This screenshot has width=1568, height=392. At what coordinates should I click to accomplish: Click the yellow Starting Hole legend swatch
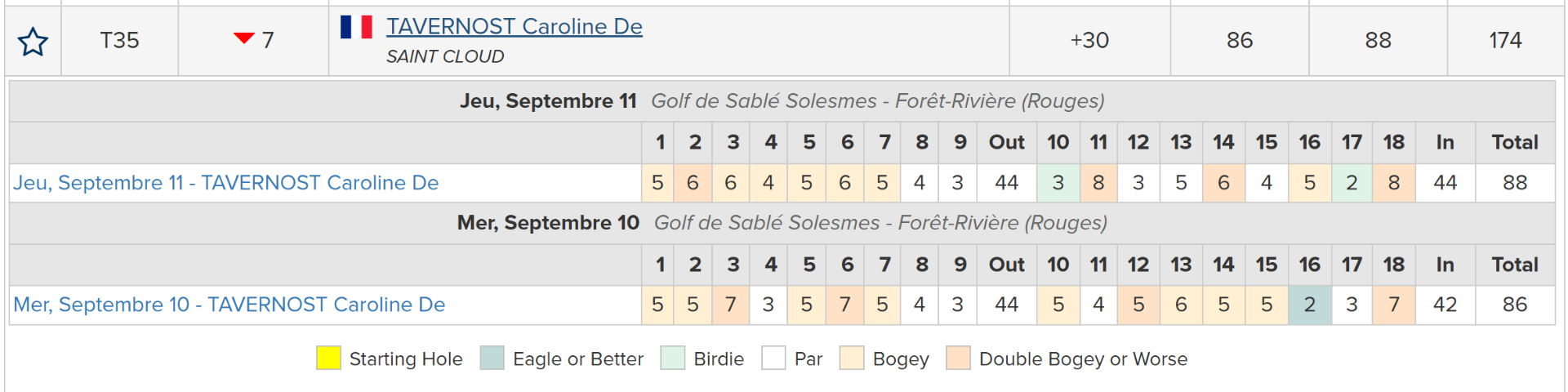[328, 358]
